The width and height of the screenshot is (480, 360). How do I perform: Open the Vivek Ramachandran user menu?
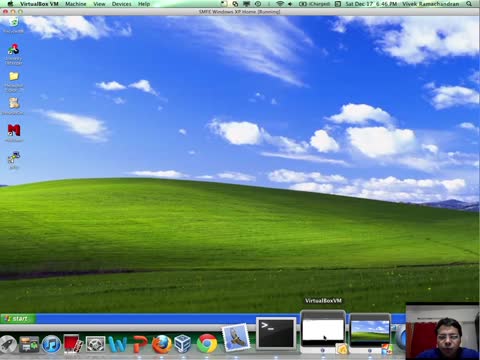pyautogui.click(x=430, y=4)
